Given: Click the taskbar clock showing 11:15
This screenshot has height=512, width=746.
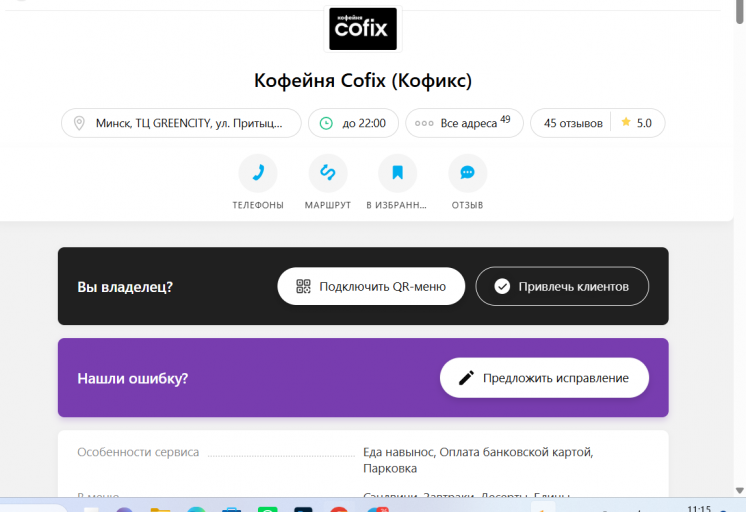Looking at the screenshot, I should [699, 509].
